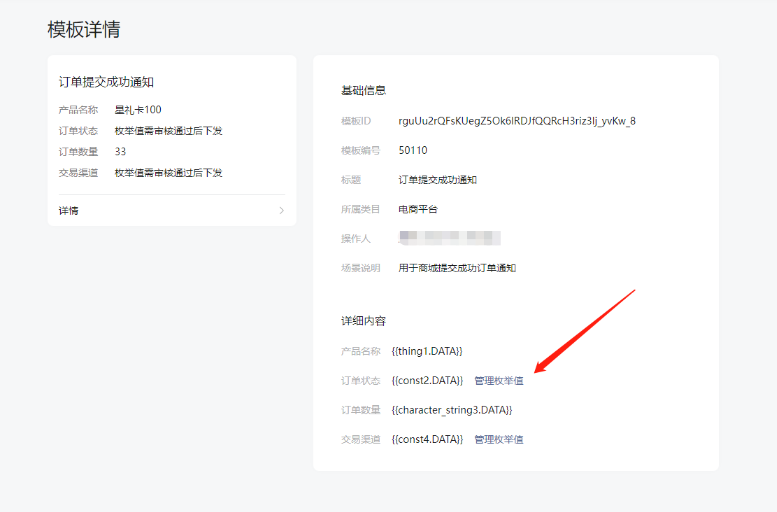Click the 模板编号 value 50110
This screenshot has width=777, height=512.
pos(412,150)
